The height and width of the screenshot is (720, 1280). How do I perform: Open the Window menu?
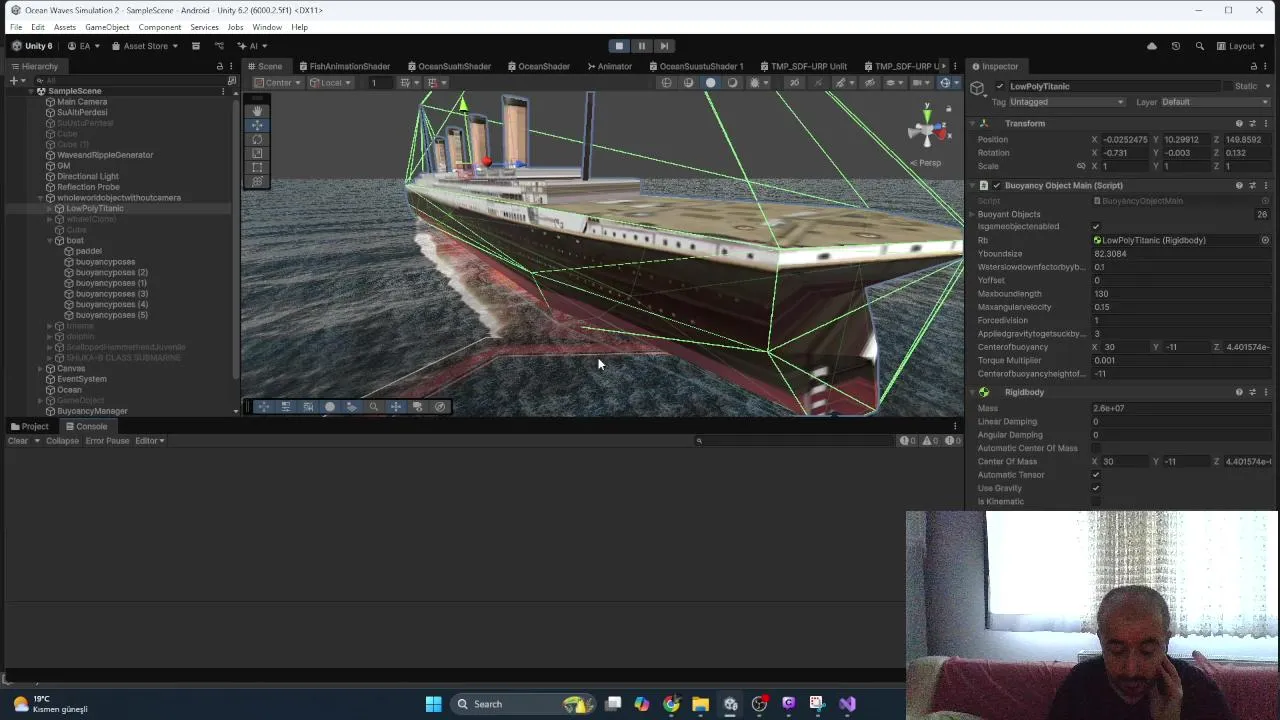pyautogui.click(x=266, y=27)
